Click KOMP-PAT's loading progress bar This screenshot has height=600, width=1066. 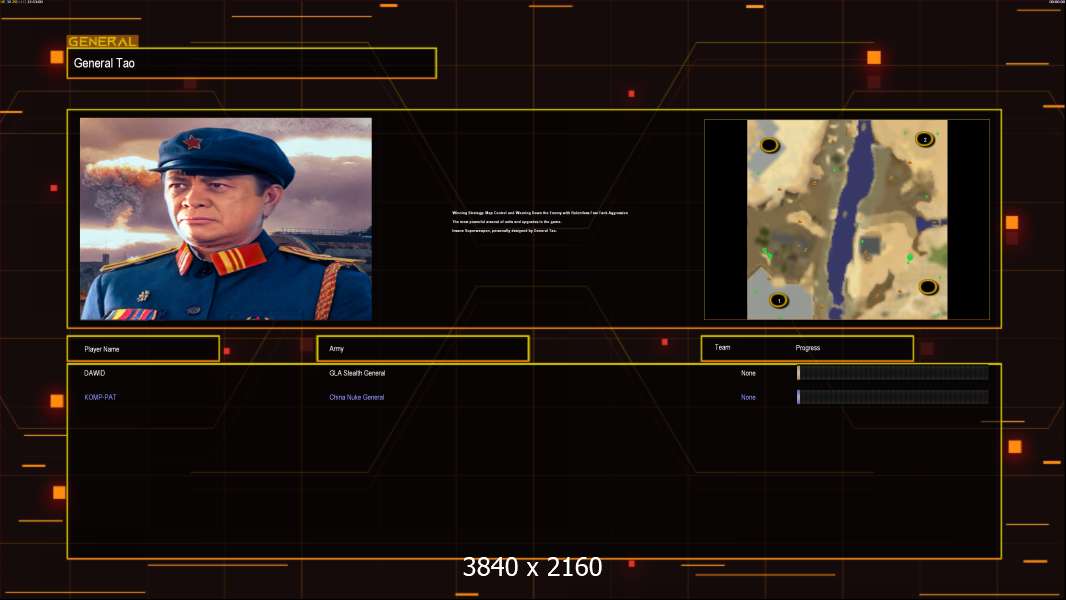click(x=893, y=397)
